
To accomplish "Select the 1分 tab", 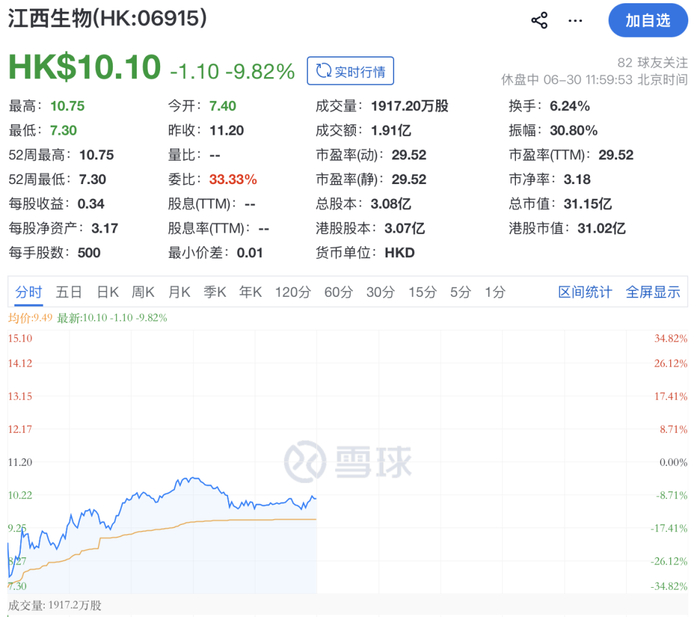I will tap(495, 292).
